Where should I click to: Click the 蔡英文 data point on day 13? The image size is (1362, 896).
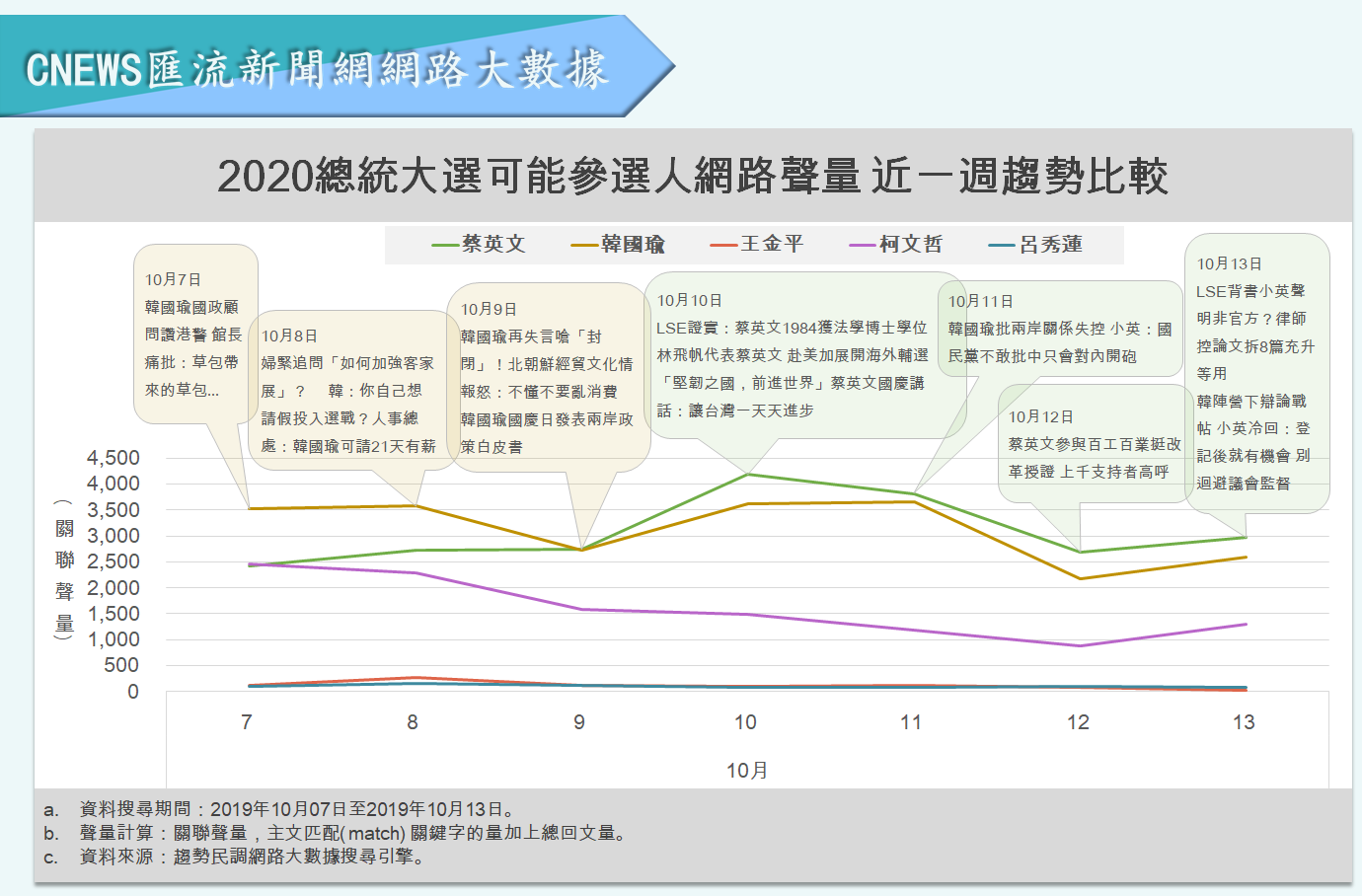coord(1247,538)
